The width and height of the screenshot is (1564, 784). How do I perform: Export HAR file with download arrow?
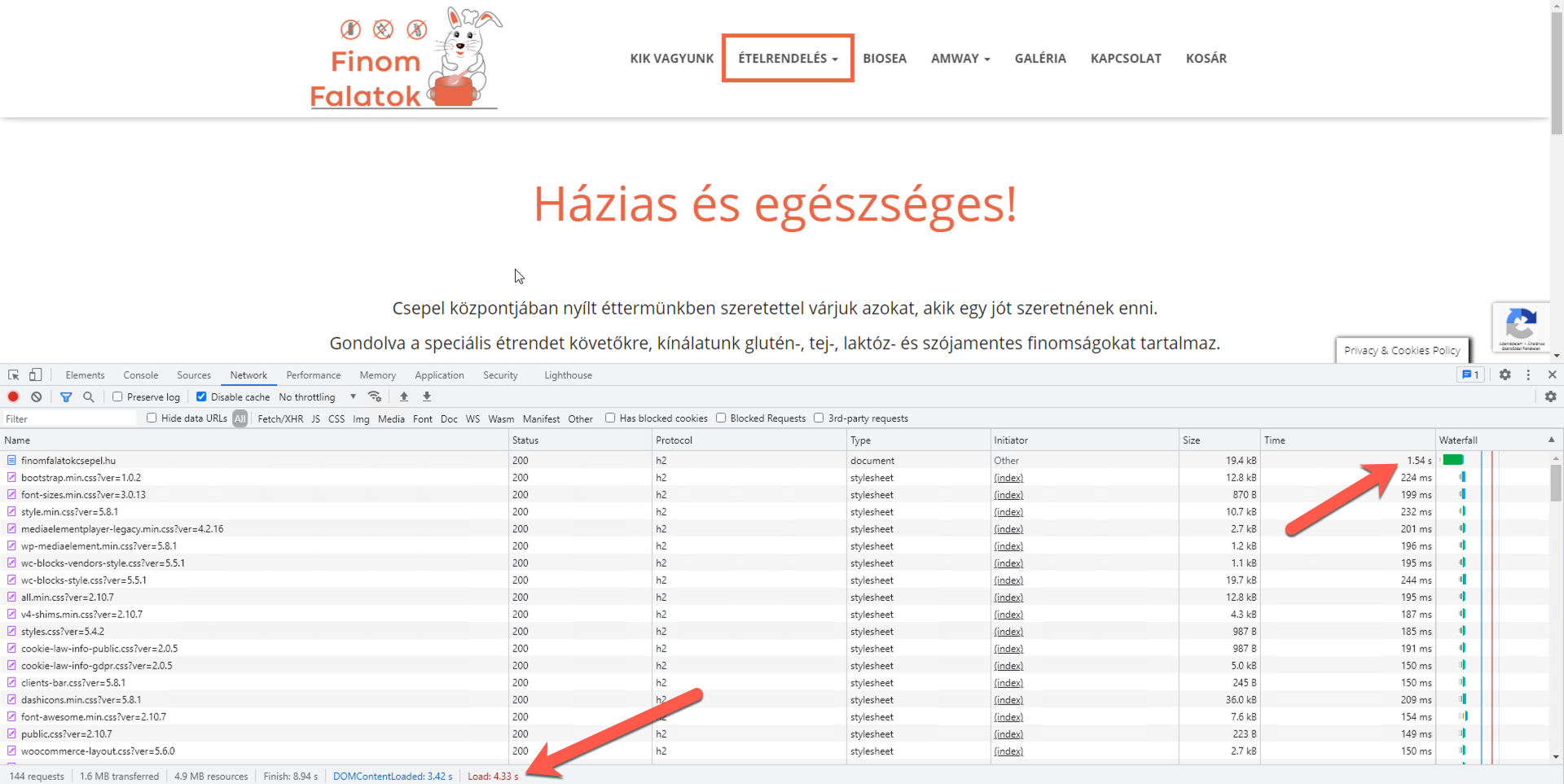coord(427,397)
